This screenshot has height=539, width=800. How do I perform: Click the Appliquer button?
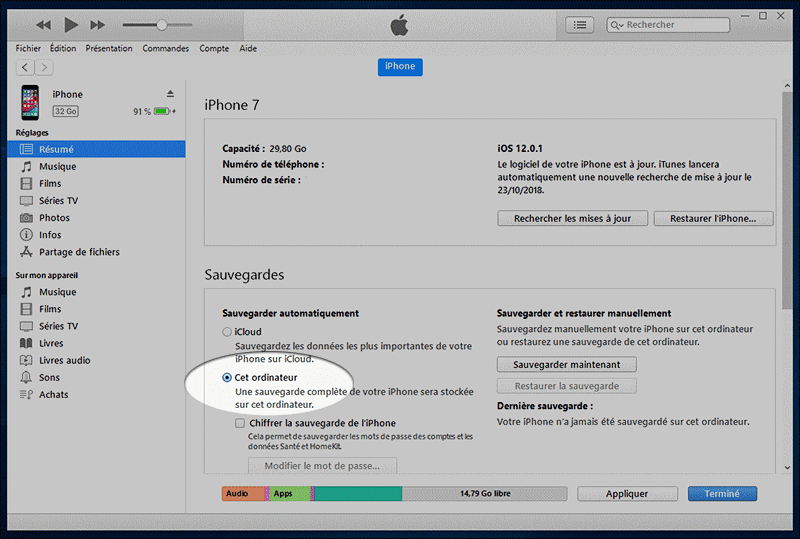click(x=627, y=494)
